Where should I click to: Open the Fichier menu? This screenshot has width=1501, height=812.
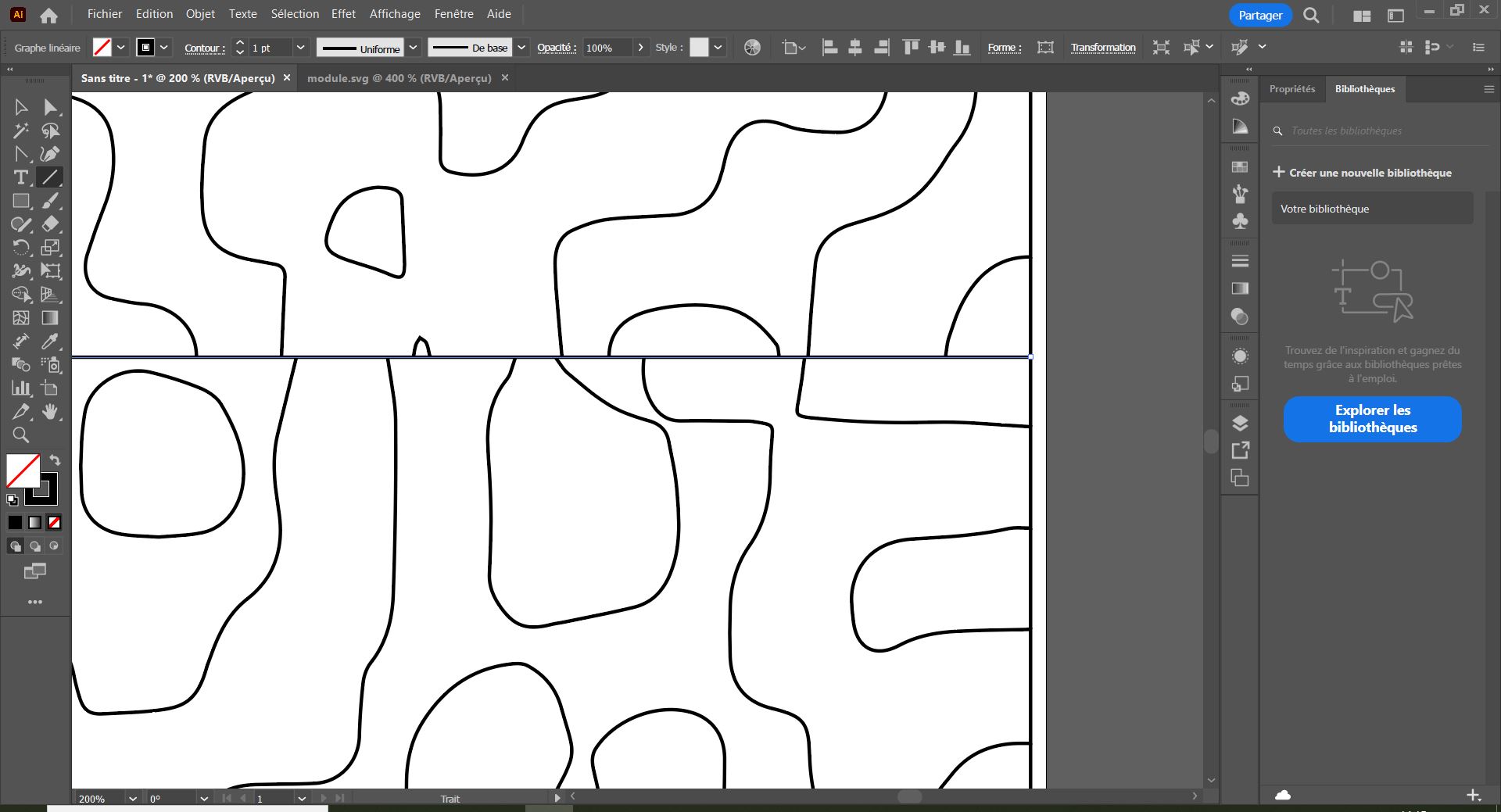105,14
